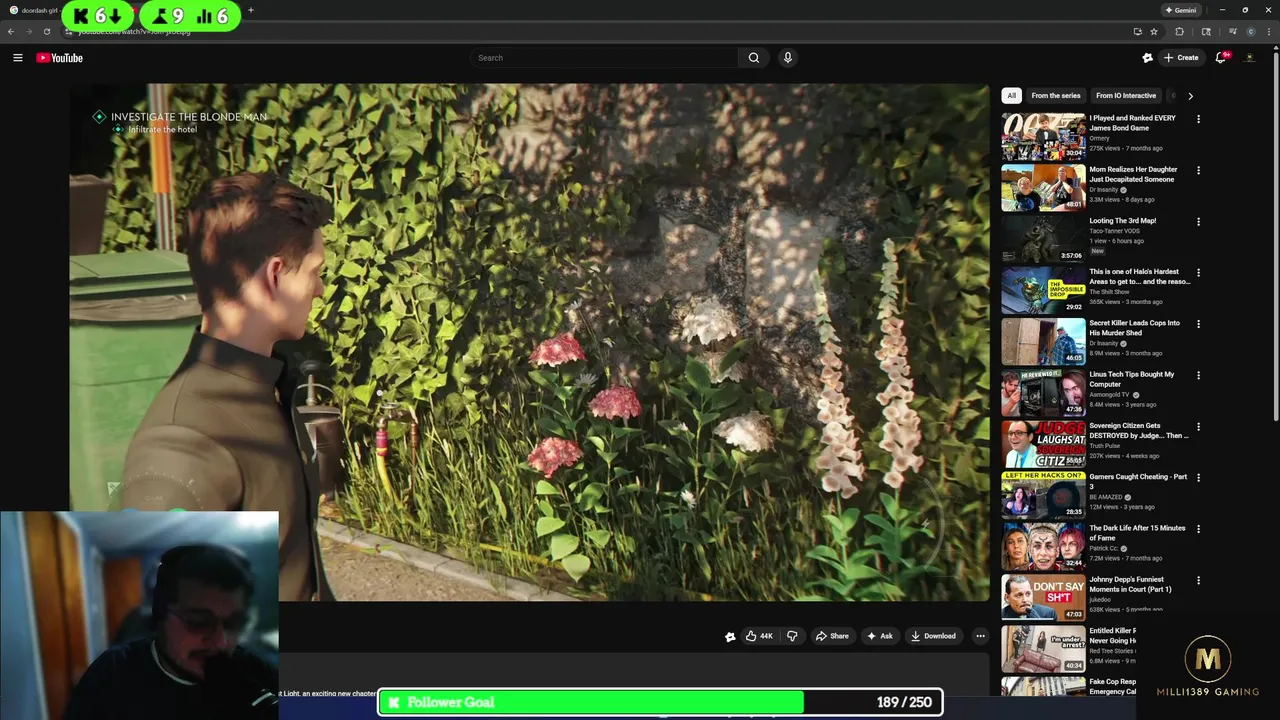Viewport: 1280px width, 720px height.
Task: Open Entitled Killer video thumbnail
Action: tap(1043, 649)
